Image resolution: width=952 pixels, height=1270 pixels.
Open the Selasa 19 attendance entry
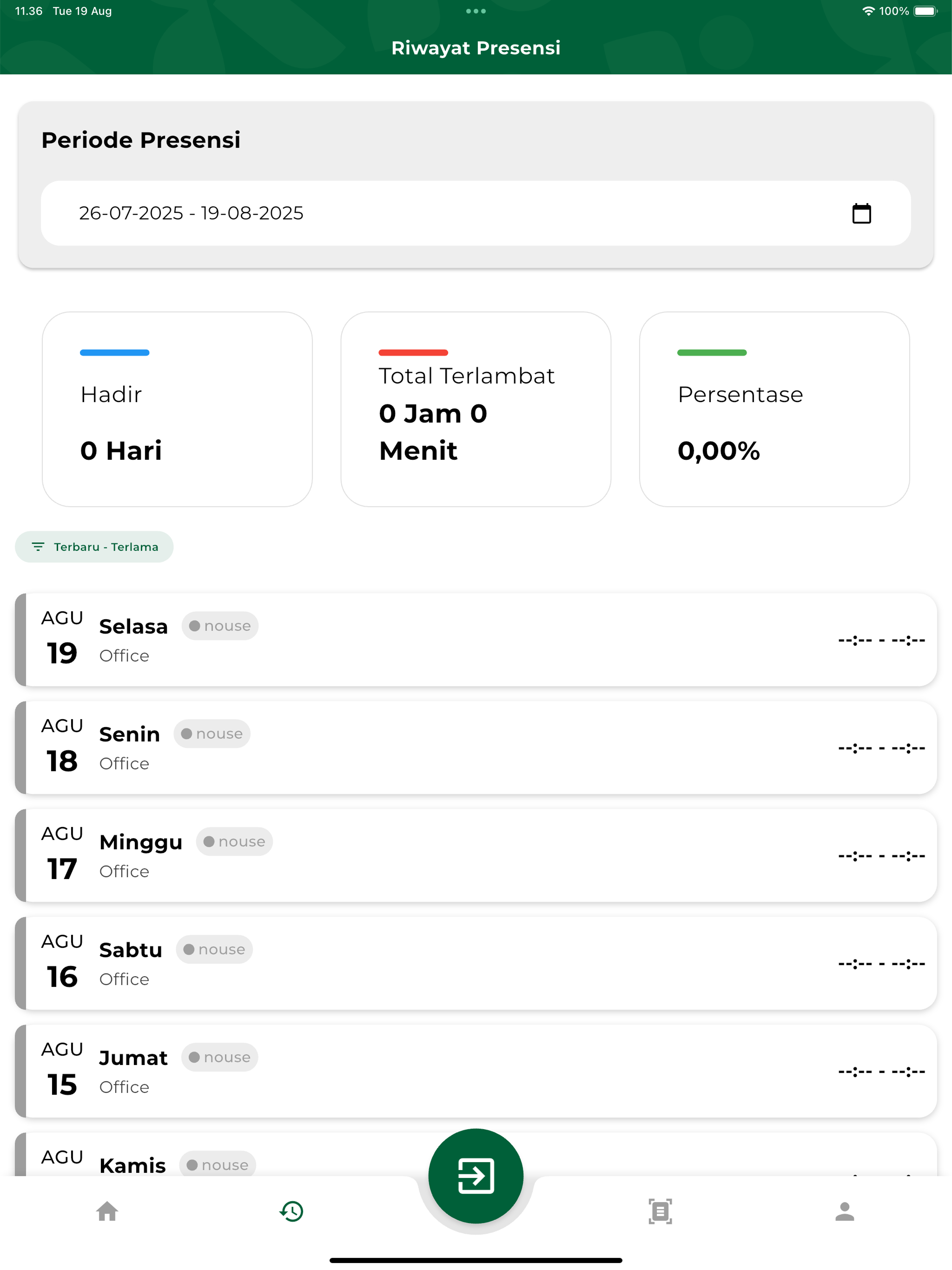pos(476,640)
